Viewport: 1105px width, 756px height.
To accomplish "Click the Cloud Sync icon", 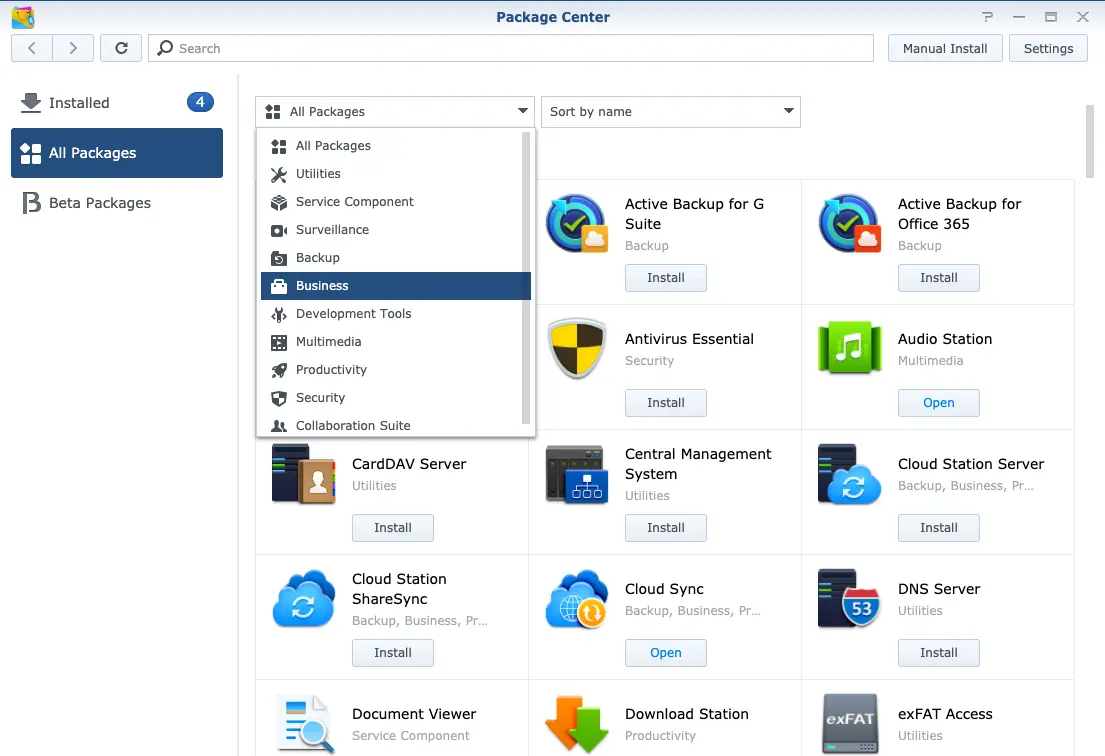I will (577, 598).
